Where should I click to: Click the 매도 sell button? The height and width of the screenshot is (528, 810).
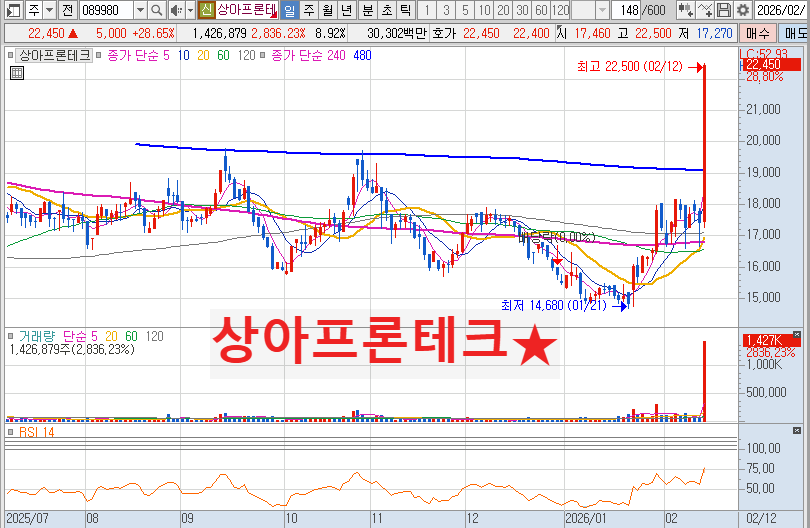795,33
